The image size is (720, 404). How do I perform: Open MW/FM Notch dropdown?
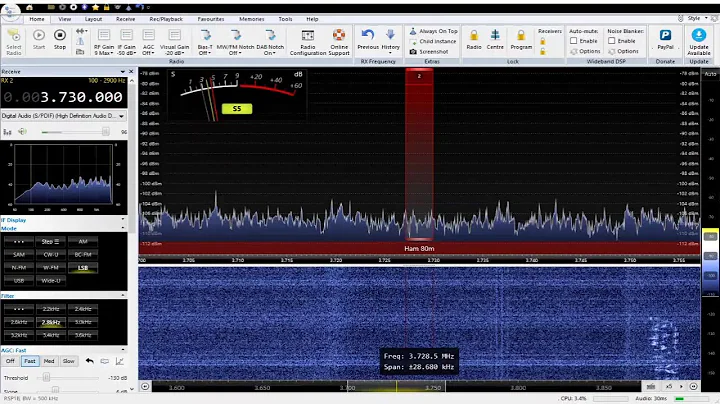coord(235,43)
